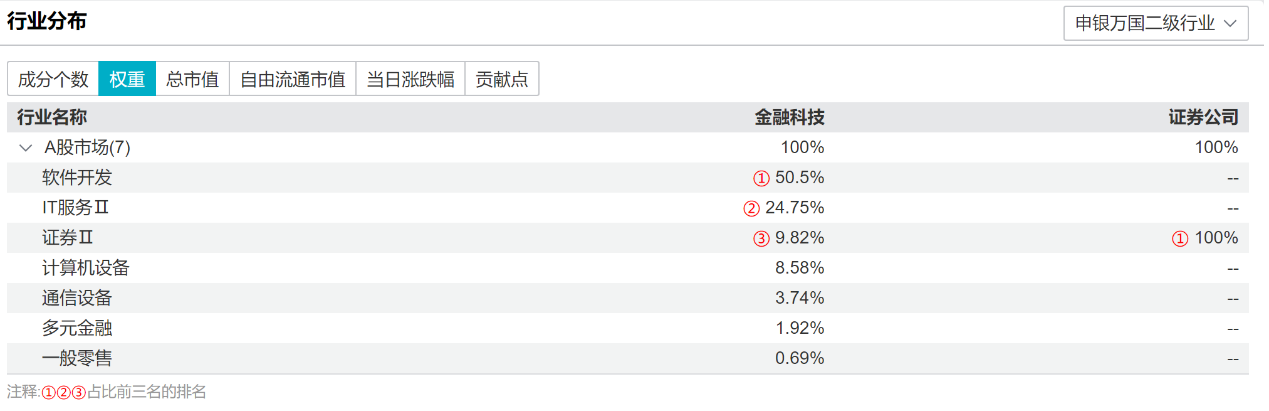This screenshot has width=1269, height=411.
Task: Select the 软件开发 industry row
Action: tap(77, 178)
